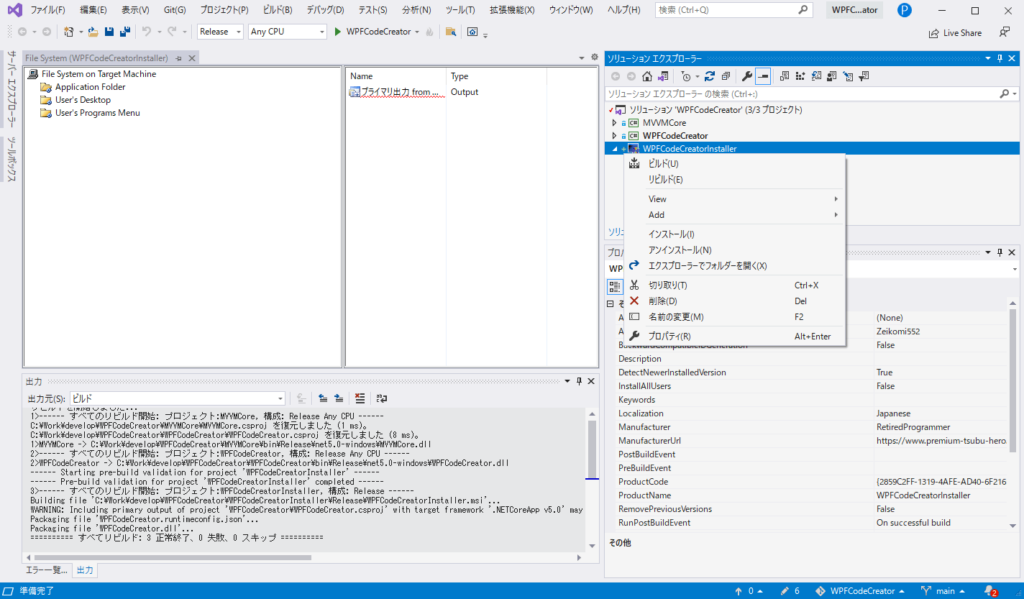The image size is (1024, 599).
Task: Click the WPFCodeCreator repository in status bar
Action: point(860,591)
